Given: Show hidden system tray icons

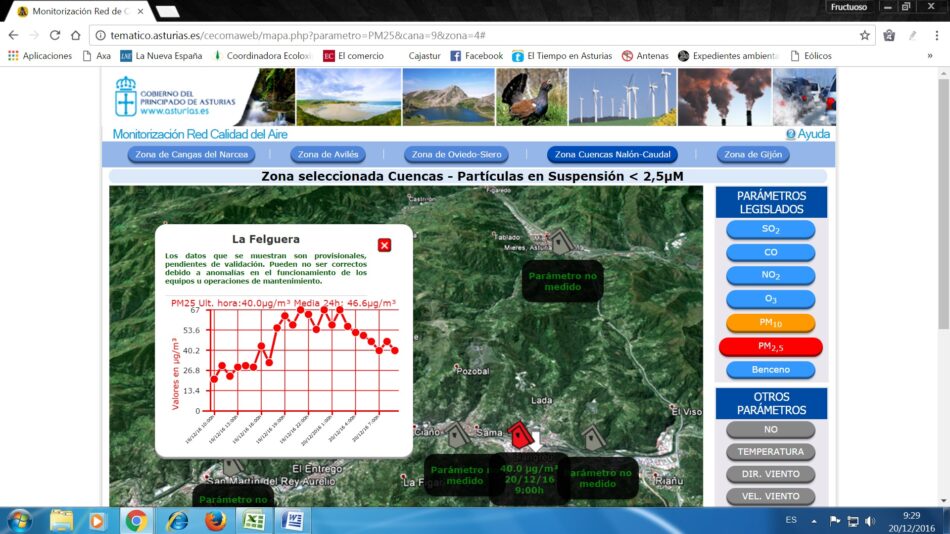Looking at the screenshot, I should 814,521.
